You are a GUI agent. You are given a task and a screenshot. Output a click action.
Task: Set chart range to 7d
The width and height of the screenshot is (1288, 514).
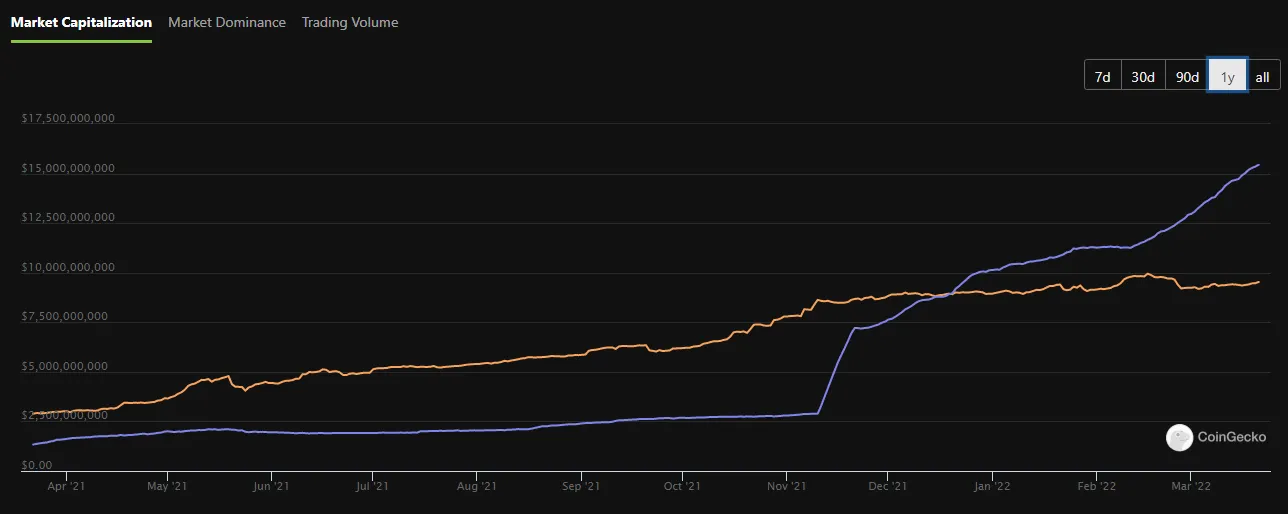click(x=1102, y=76)
